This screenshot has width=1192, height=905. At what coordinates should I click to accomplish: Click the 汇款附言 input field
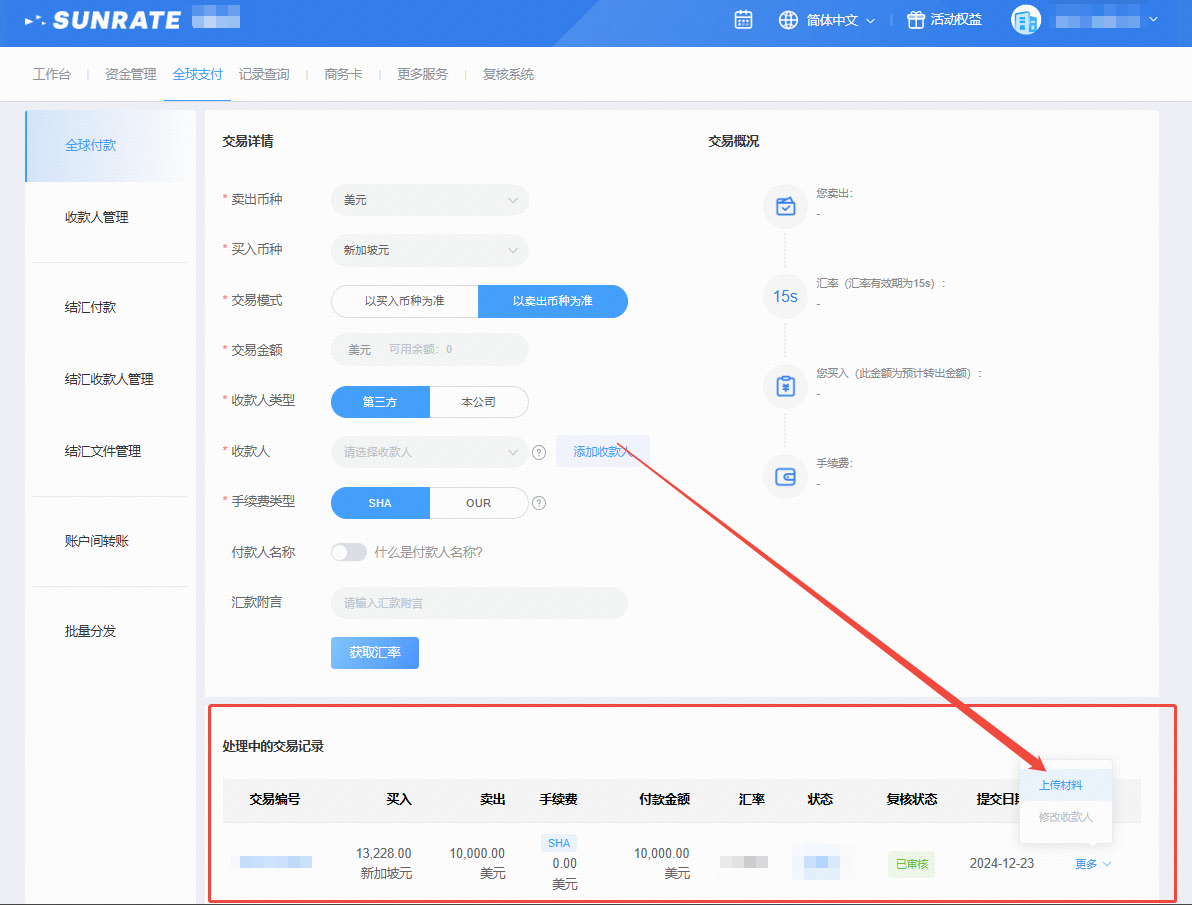[x=478, y=603]
